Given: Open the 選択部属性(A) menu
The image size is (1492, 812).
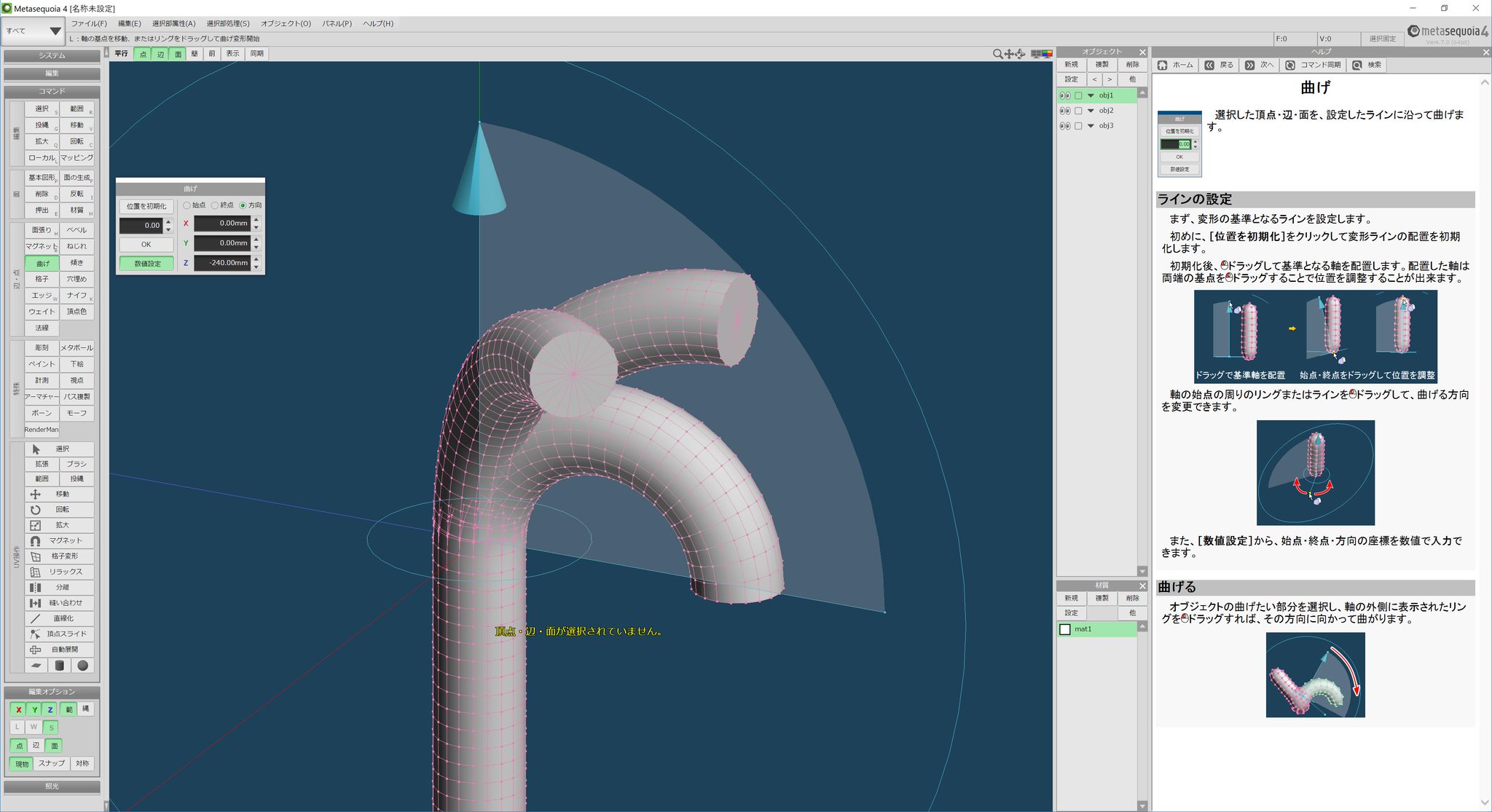Looking at the screenshot, I should click(x=173, y=23).
